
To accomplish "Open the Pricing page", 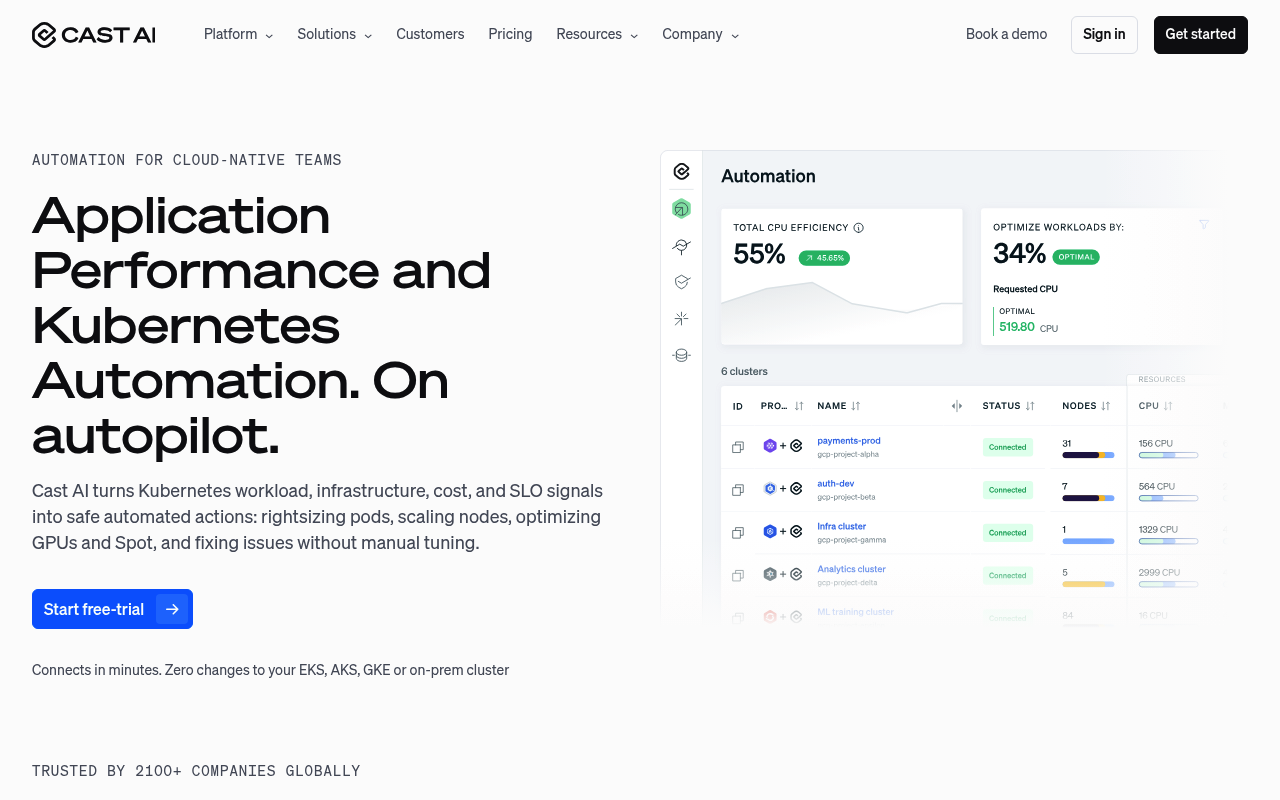I will (x=510, y=34).
